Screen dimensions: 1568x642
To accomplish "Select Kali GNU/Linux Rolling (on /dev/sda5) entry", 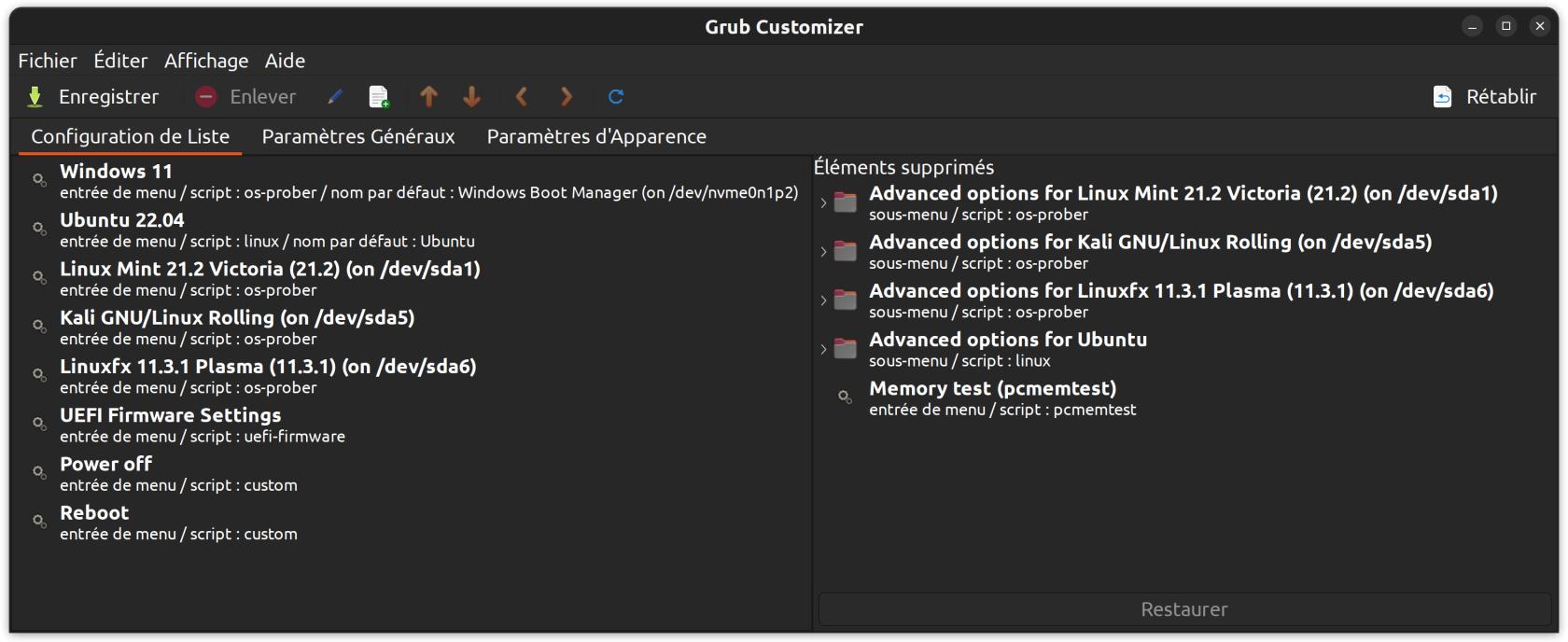I will 237,317.
